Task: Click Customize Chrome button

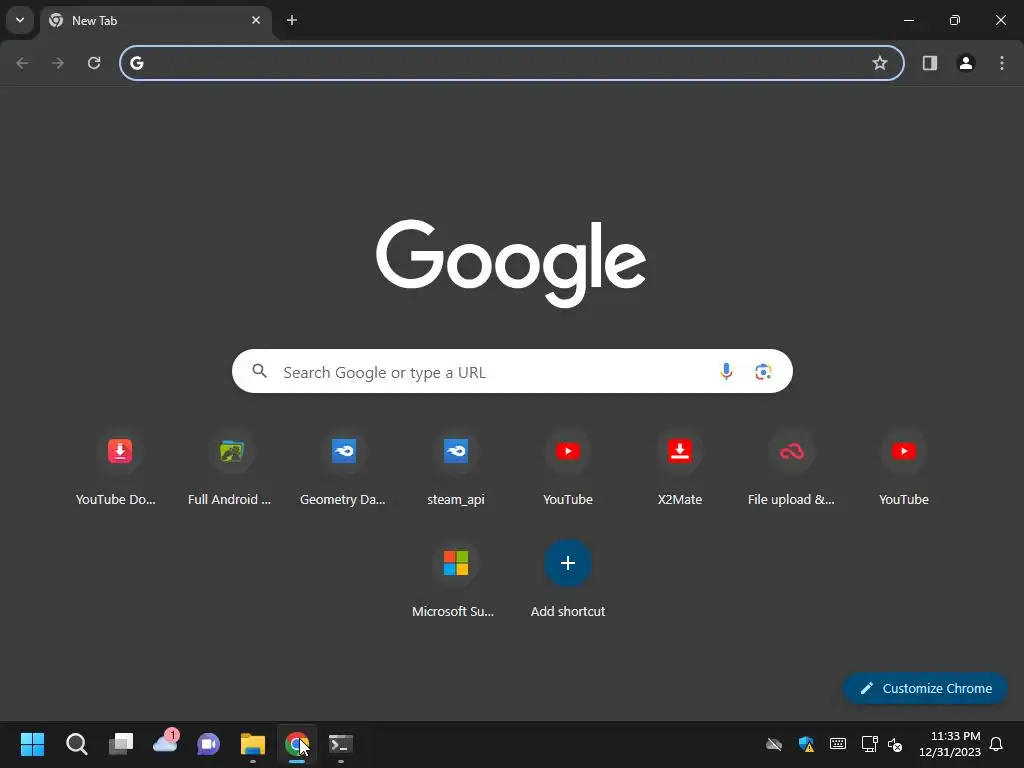Action: (x=925, y=688)
